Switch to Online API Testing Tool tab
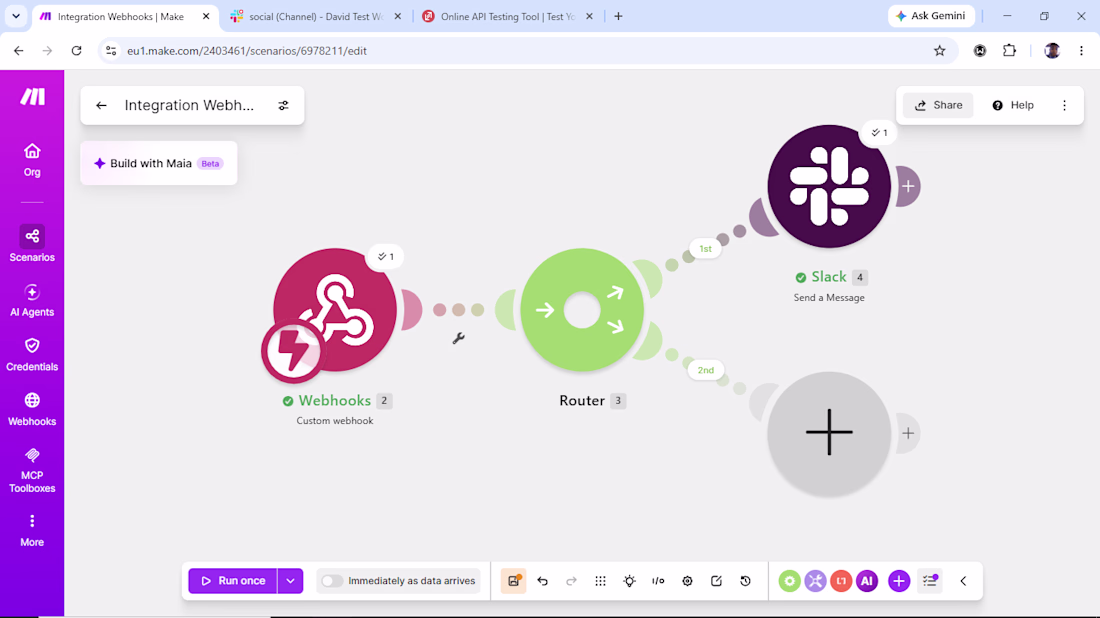 [x=508, y=16]
